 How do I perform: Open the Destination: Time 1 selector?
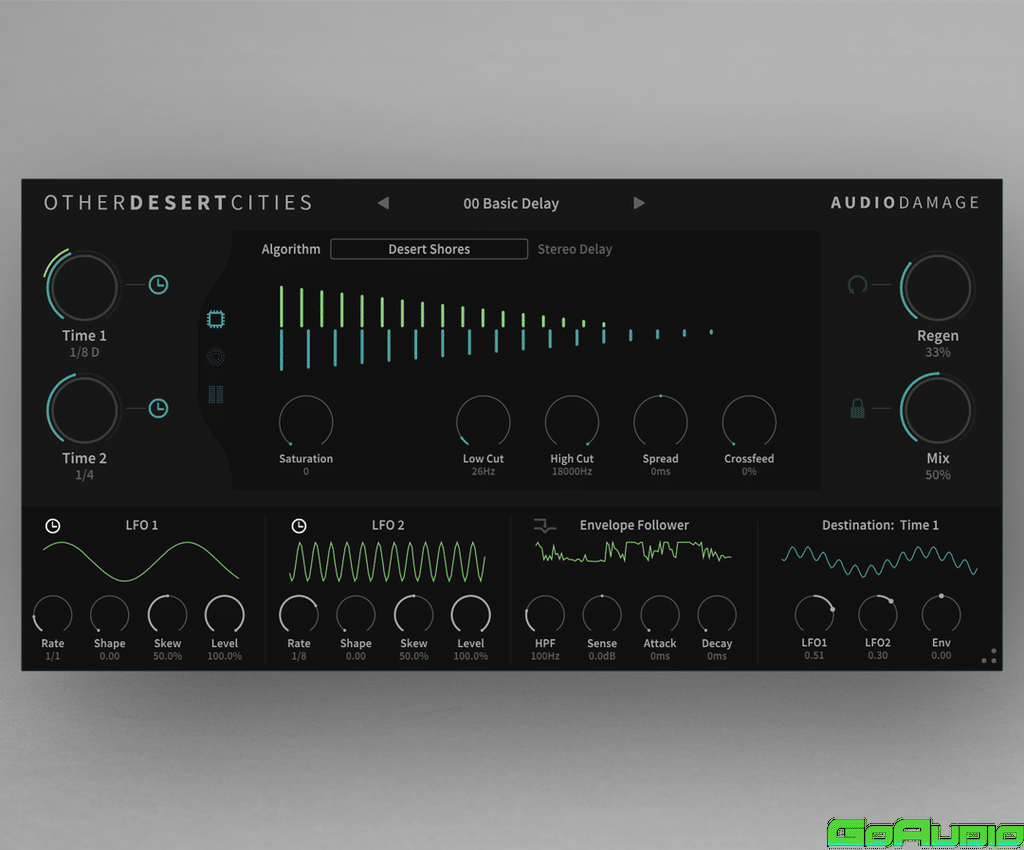point(880,525)
